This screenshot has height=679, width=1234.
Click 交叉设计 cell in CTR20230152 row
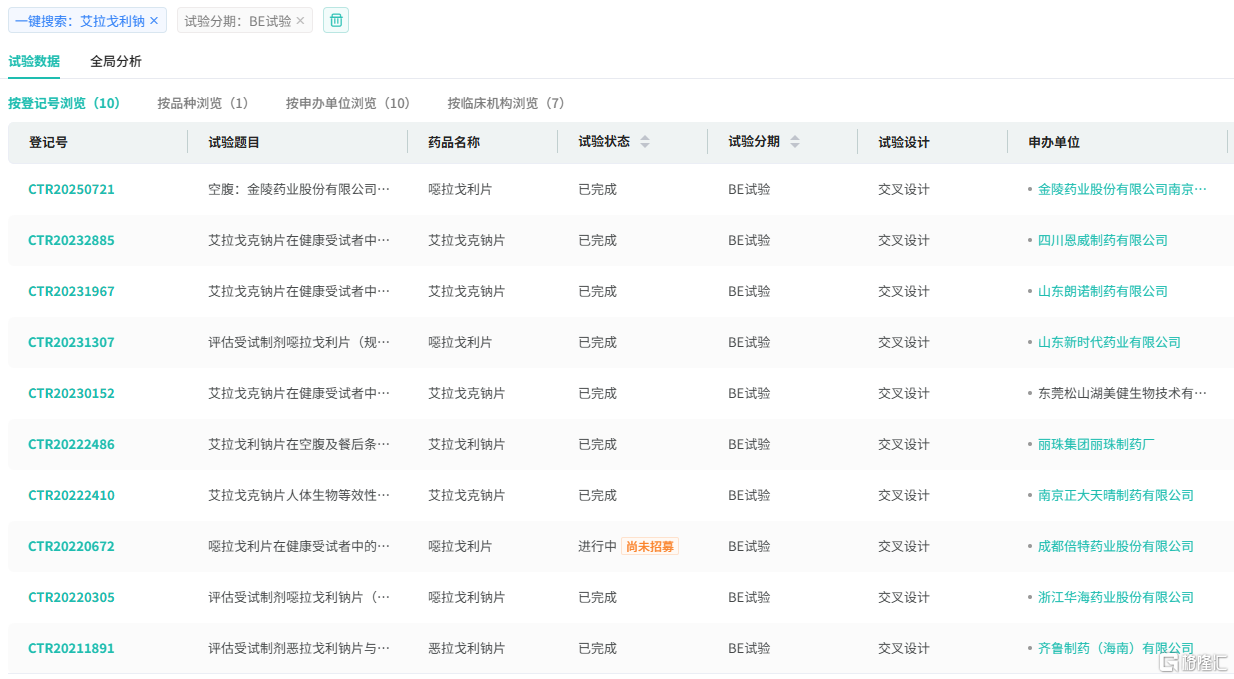coord(904,393)
